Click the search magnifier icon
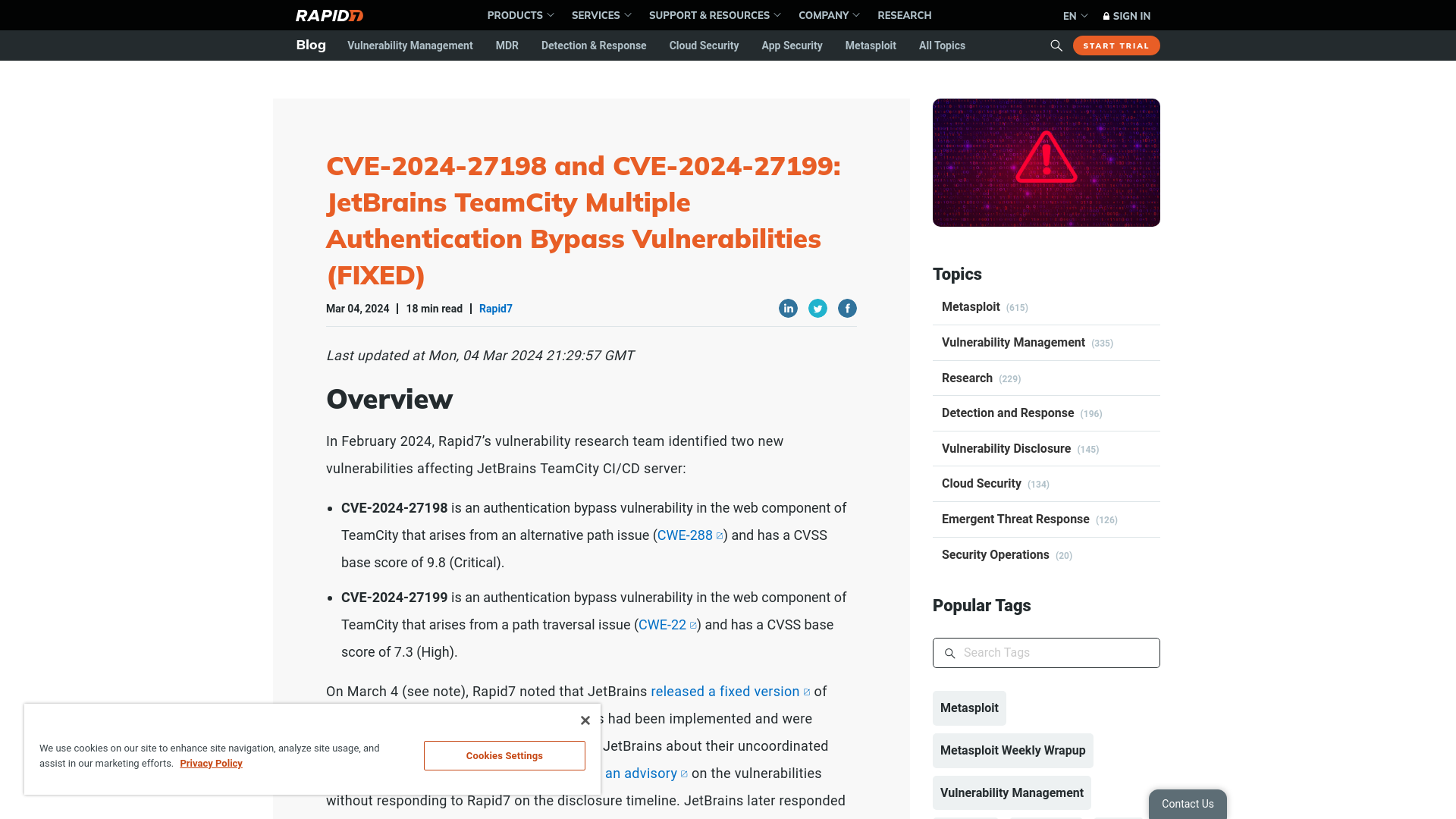Image resolution: width=1456 pixels, height=819 pixels. pos(1056,45)
